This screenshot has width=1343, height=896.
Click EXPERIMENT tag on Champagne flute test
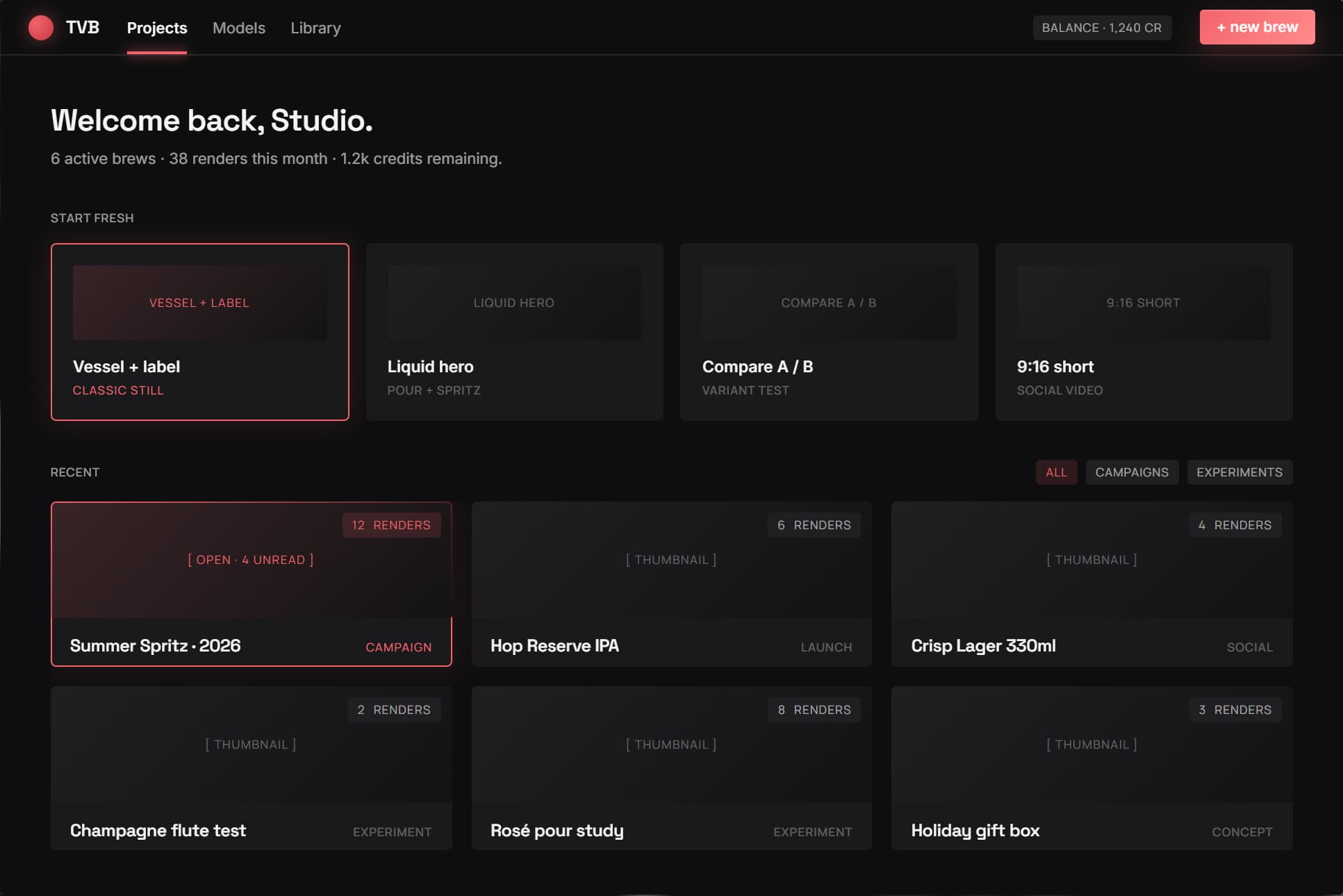(392, 832)
